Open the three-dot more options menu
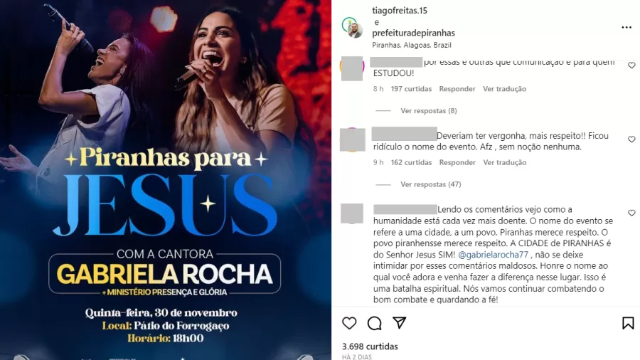This screenshot has width=640, height=360. pyautogui.click(x=627, y=27)
